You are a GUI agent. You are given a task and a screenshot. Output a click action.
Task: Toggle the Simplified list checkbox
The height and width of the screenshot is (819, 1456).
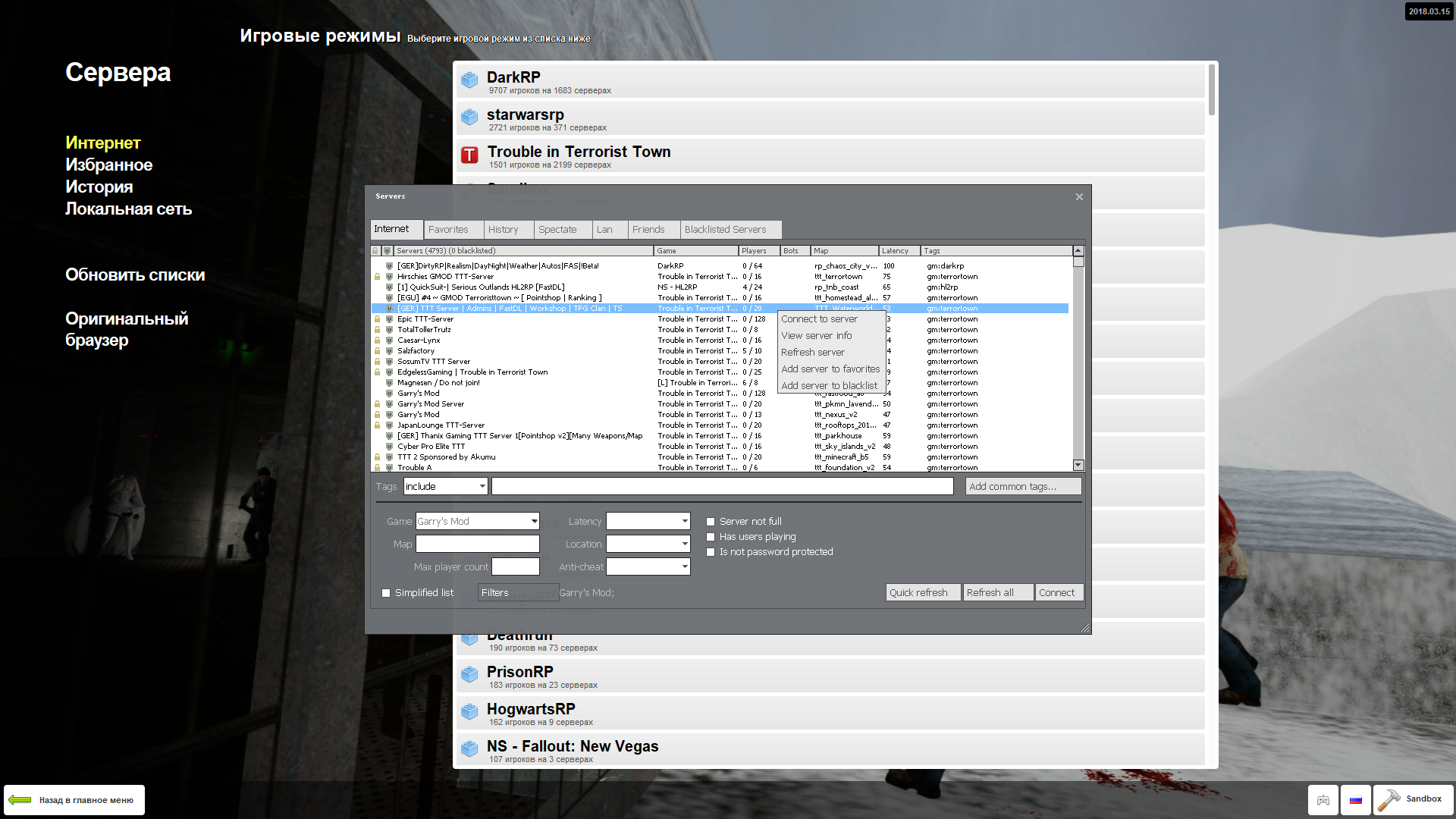(386, 593)
